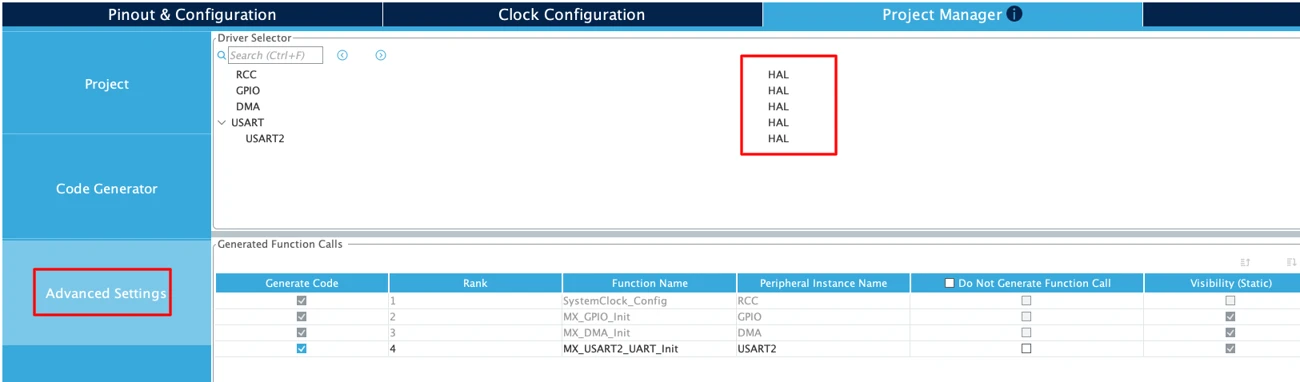Open HAL driver dropdown for USART
Viewport: 1300px width, 382px height.
click(778, 122)
